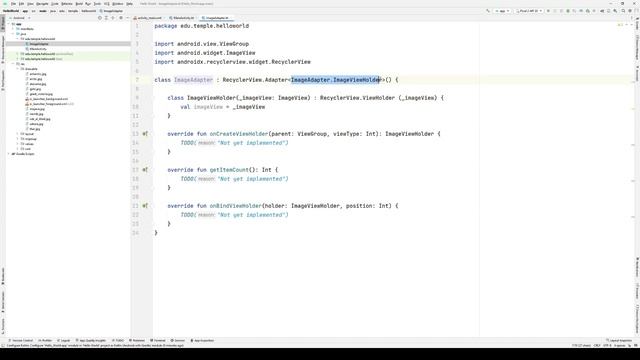This screenshot has width=640, height=360.
Task: Open Profiler tool window
Action: 45,340
